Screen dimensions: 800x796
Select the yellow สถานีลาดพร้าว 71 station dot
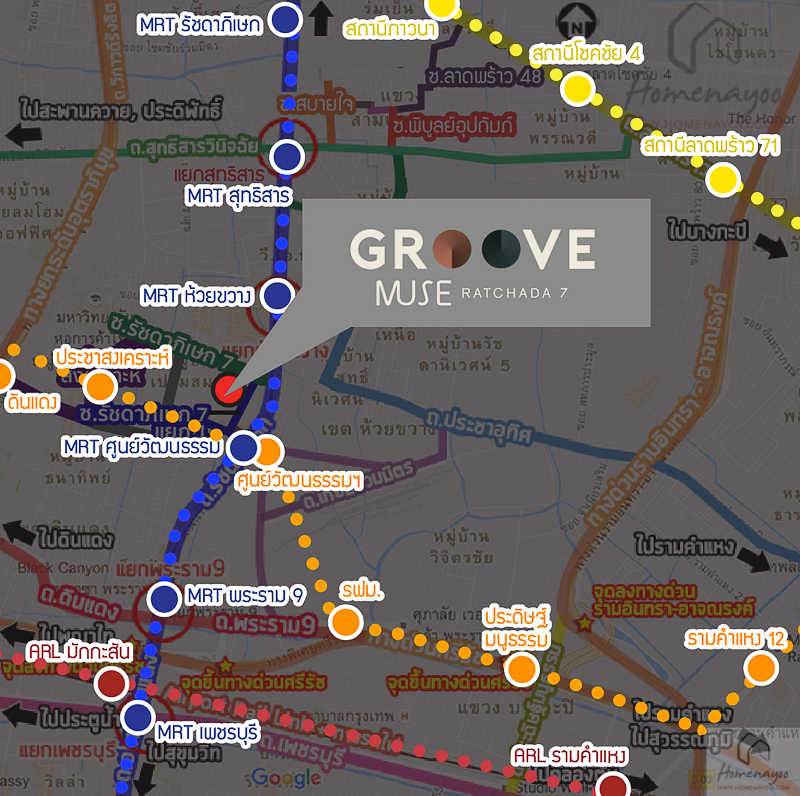(722, 181)
